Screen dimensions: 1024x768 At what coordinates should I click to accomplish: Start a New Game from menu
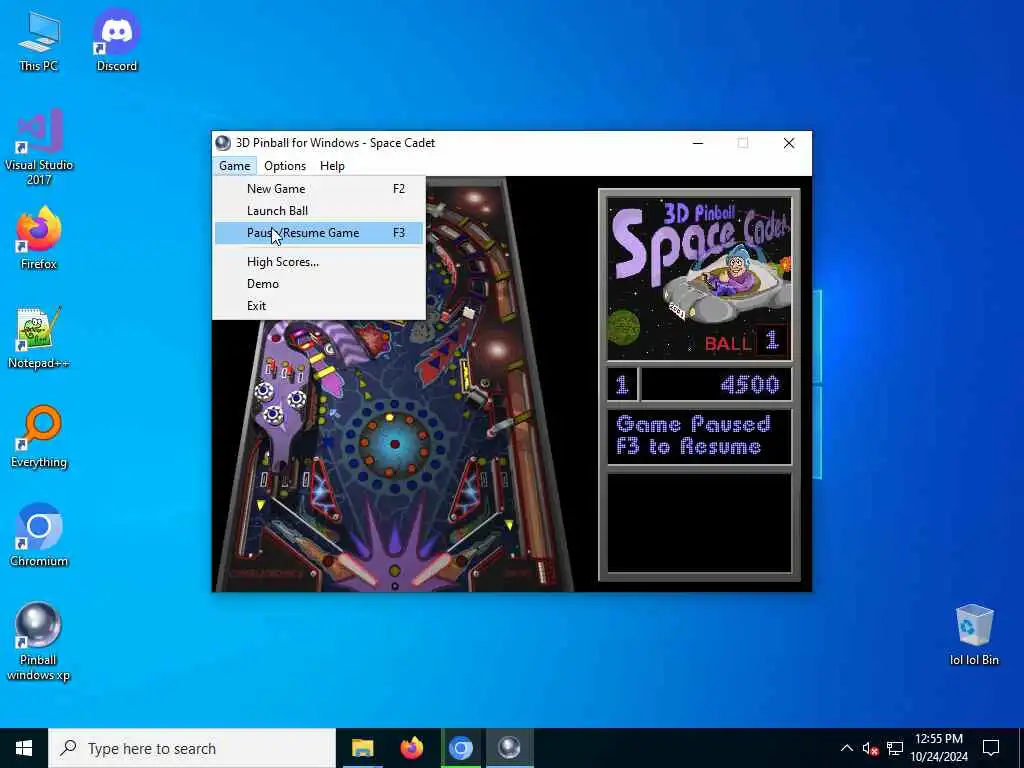[x=319, y=189]
